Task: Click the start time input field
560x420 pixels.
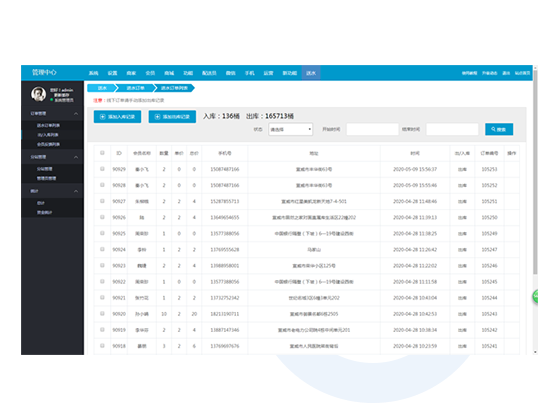Action: (x=372, y=129)
